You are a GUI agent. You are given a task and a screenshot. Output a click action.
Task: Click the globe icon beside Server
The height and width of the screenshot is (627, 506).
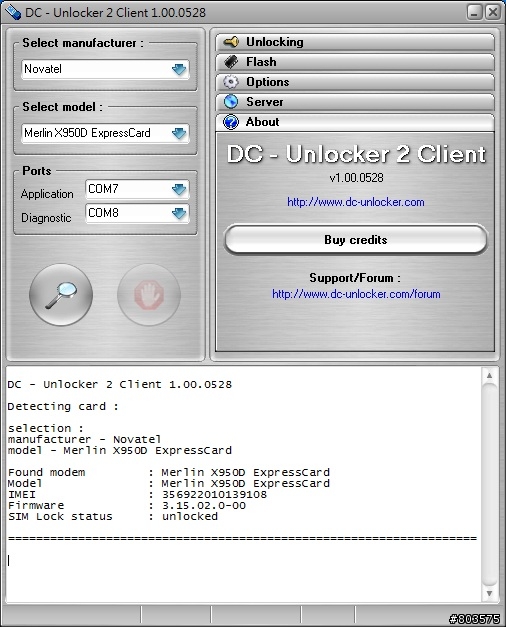(x=231, y=102)
